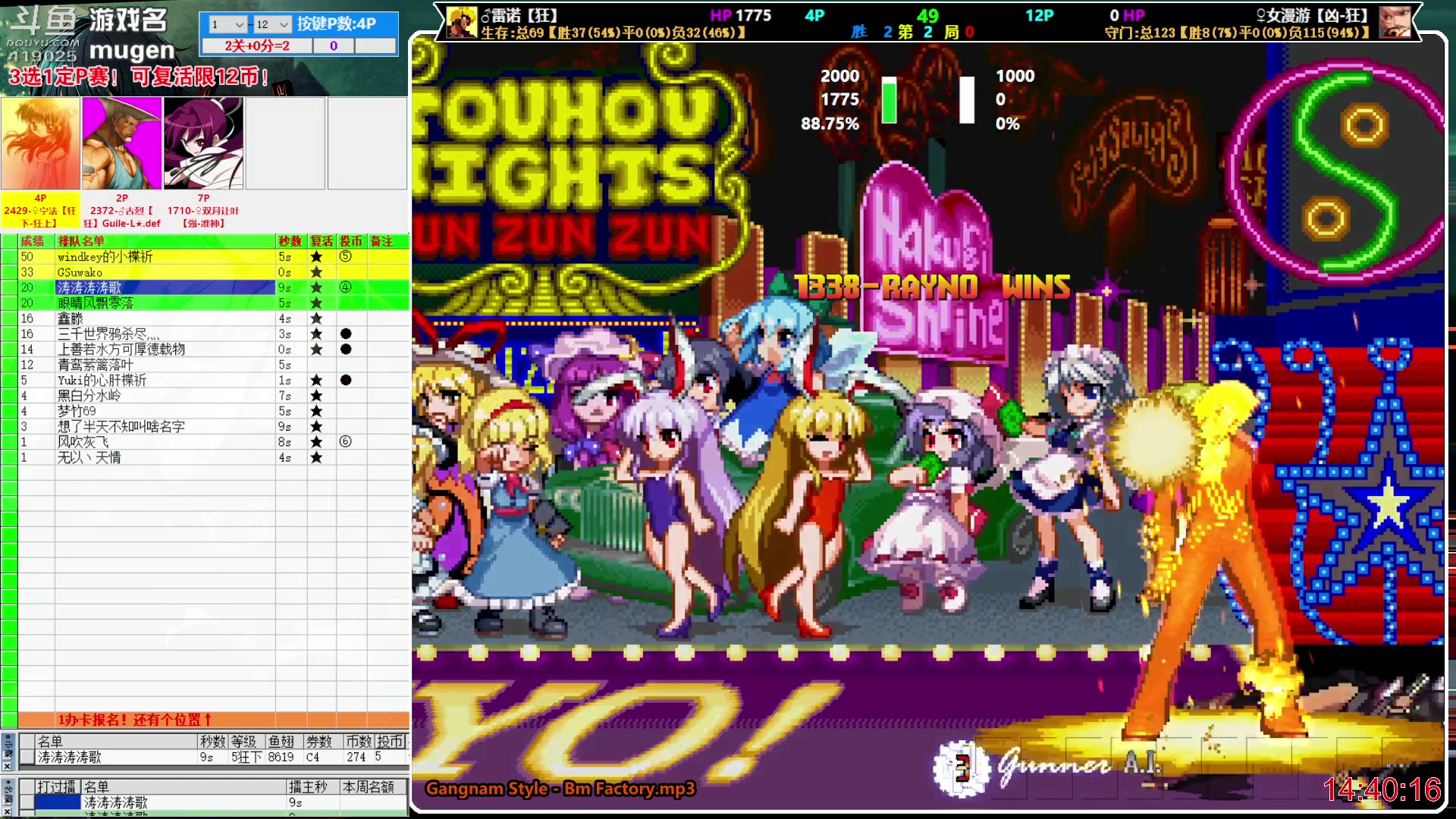The width and height of the screenshot is (1456, 819).
Task: Open the dropdown showing value 12
Action: coord(272,24)
